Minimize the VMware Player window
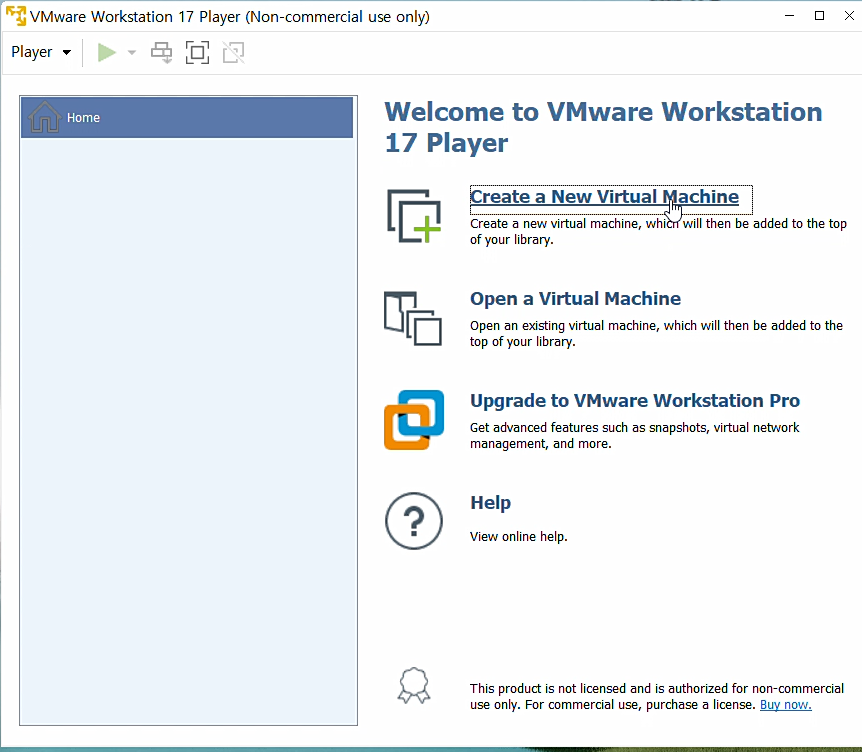862x752 pixels. pyautogui.click(x=789, y=16)
